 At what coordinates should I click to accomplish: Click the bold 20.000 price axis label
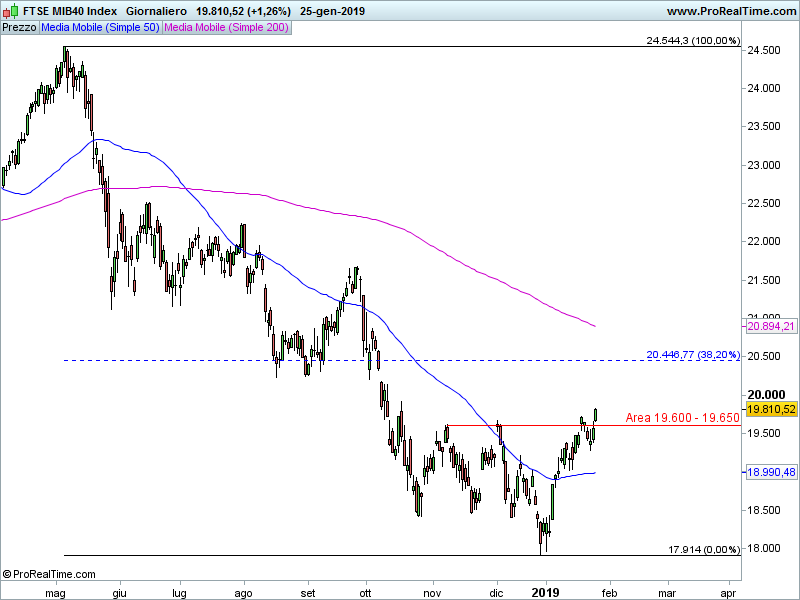[x=766, y=394]
